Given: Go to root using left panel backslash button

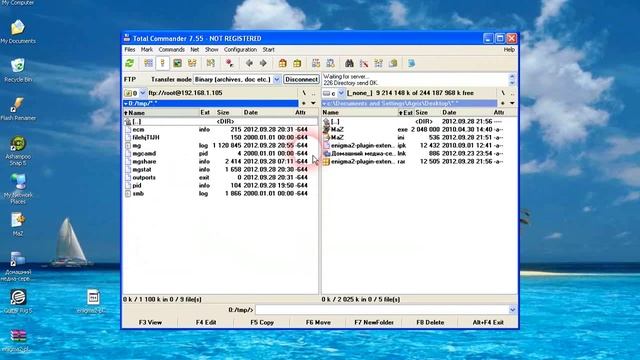Looking at the screenshot, I should 304,93.
